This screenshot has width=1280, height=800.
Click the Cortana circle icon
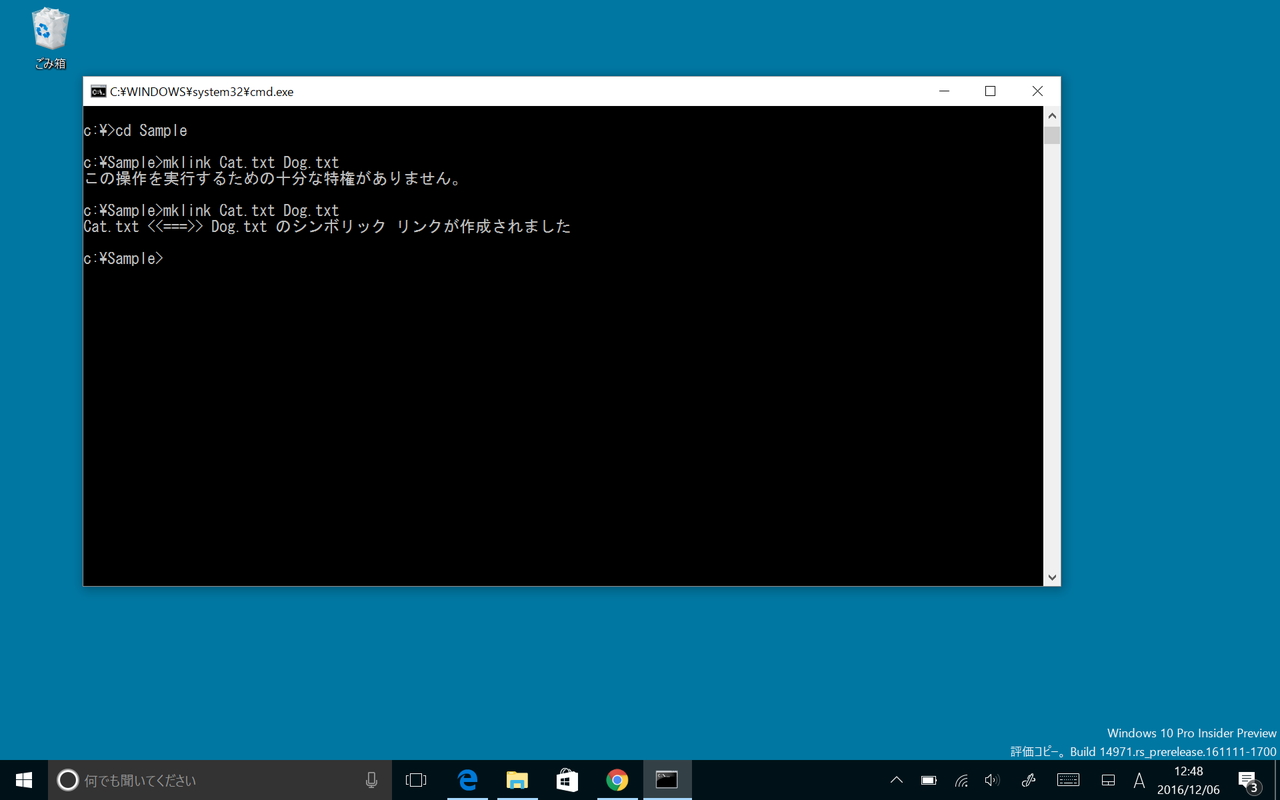(x=67, y=780)
